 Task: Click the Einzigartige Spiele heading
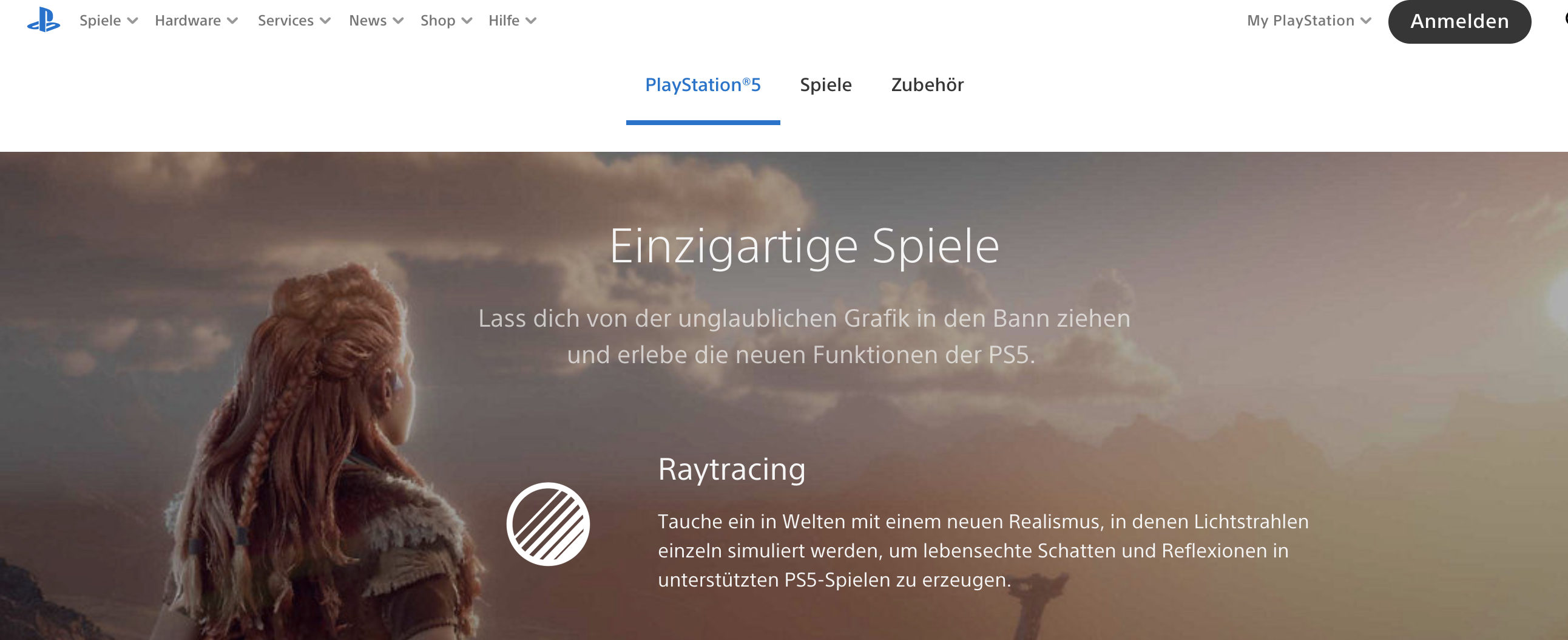(x=804, y=247)
